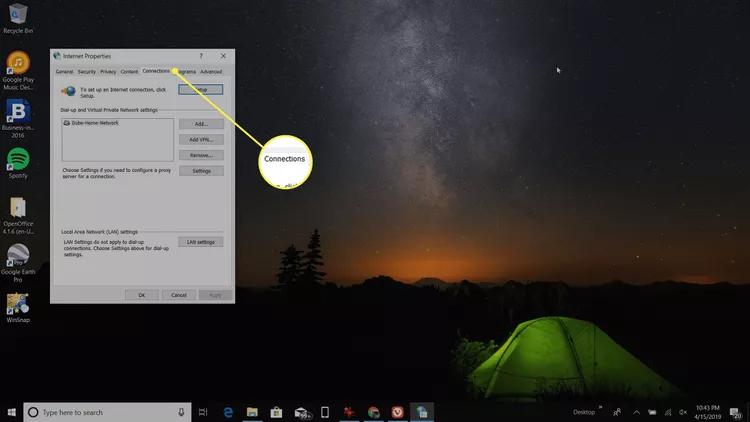Select the Internet Properties taskbar item
Viewport: 750px width, 422px height.
[421, 412]
